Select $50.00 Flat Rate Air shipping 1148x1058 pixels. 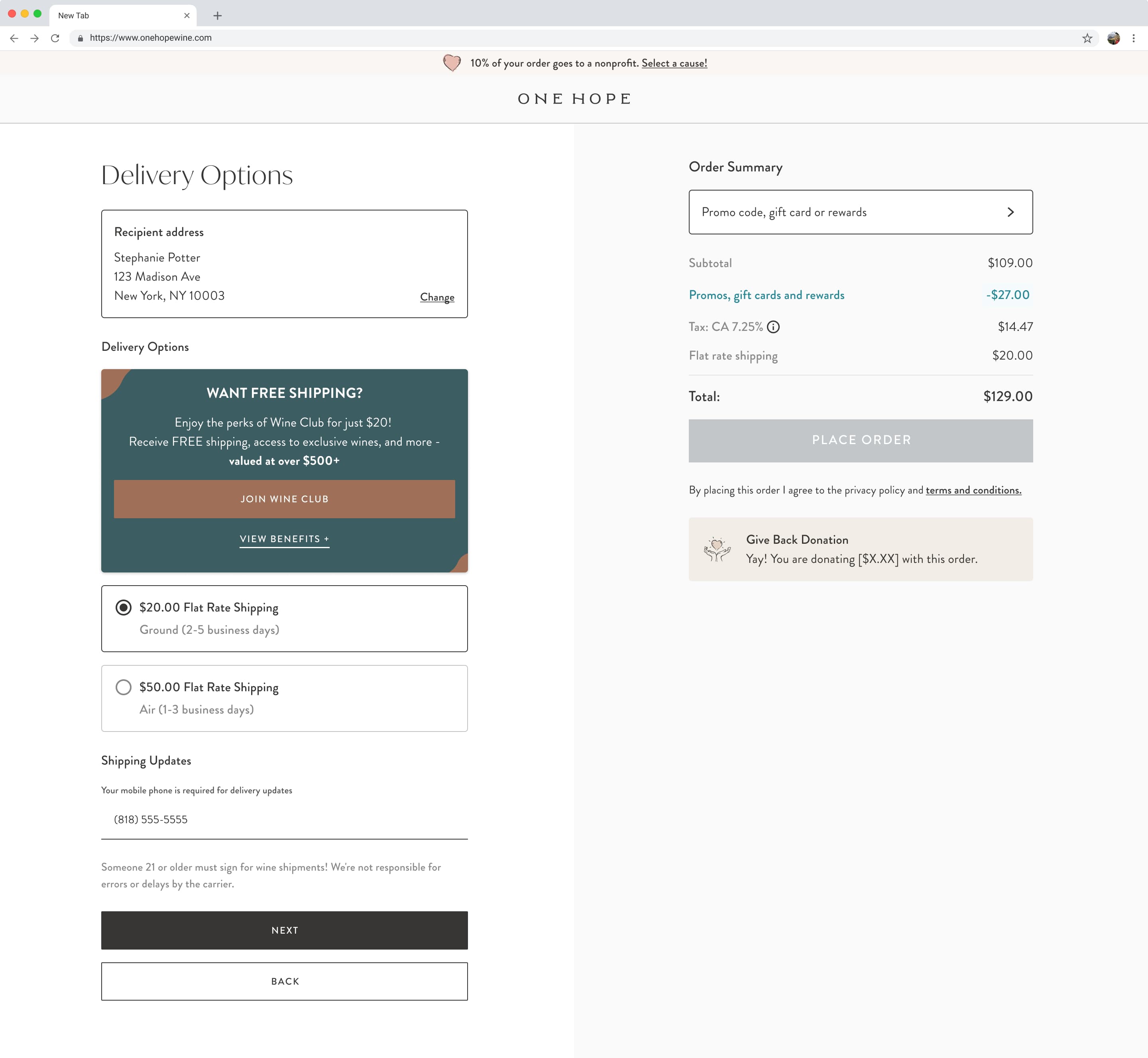(x=124, y=687)
